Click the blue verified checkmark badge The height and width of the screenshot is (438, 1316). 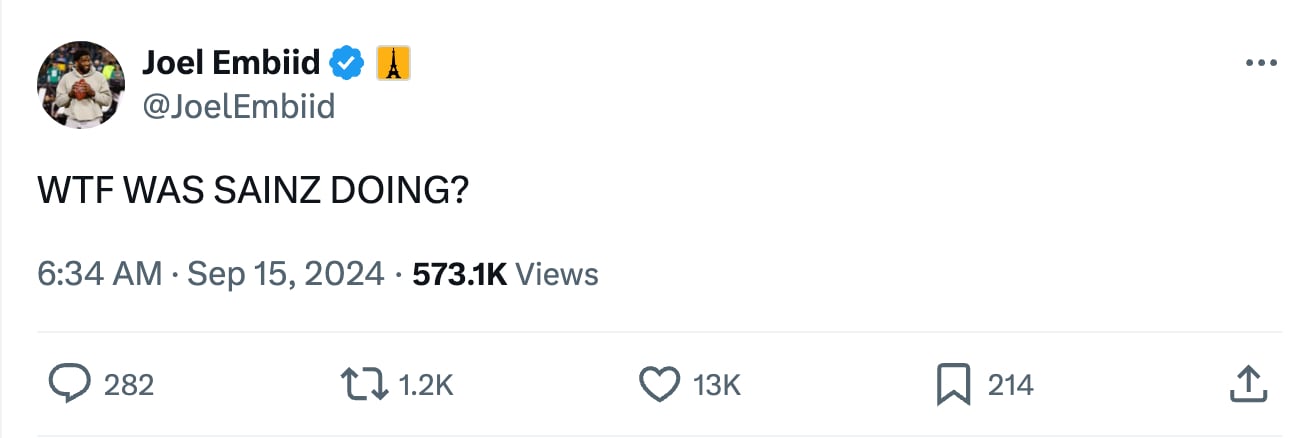tap(347, 64)
